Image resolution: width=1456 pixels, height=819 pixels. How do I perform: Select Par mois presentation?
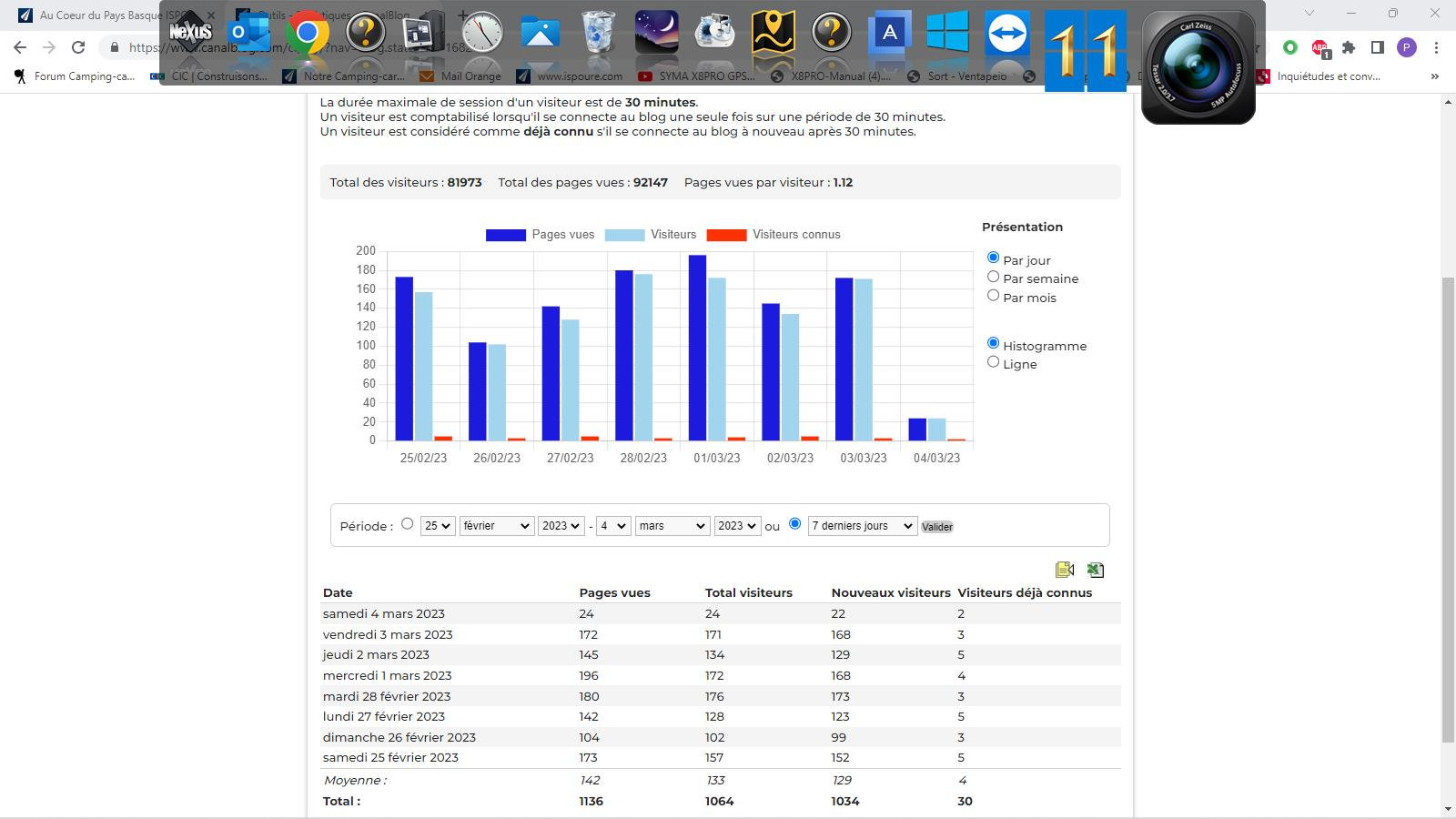[993, 296]
